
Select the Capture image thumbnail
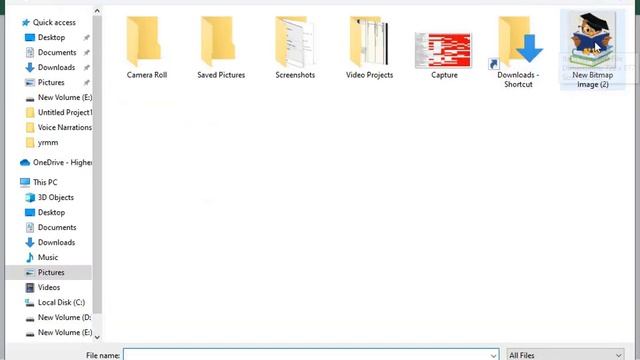pyautogui.click(x=443, y=50)
